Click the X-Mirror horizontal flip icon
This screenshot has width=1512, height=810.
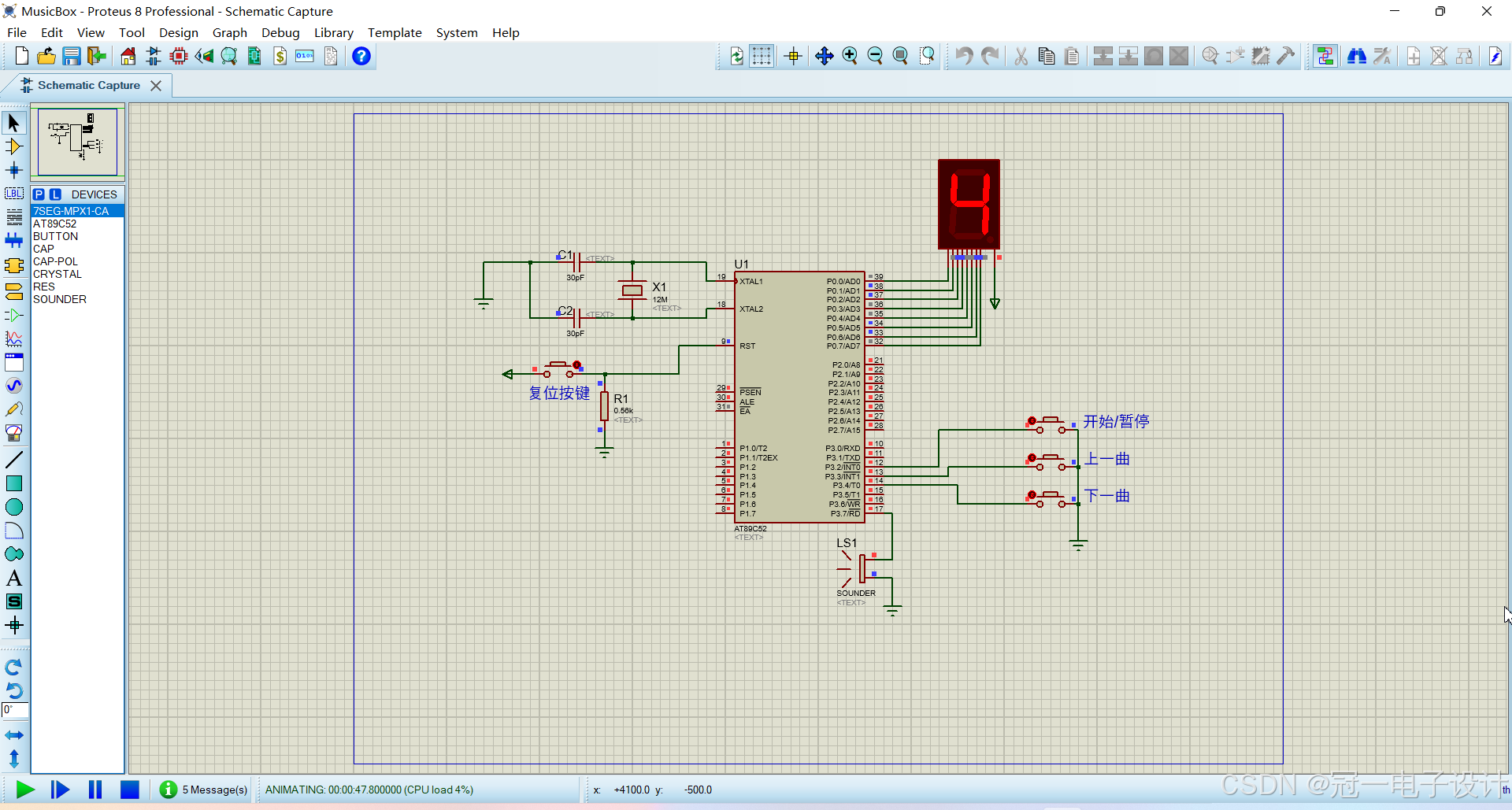[14, 735]
